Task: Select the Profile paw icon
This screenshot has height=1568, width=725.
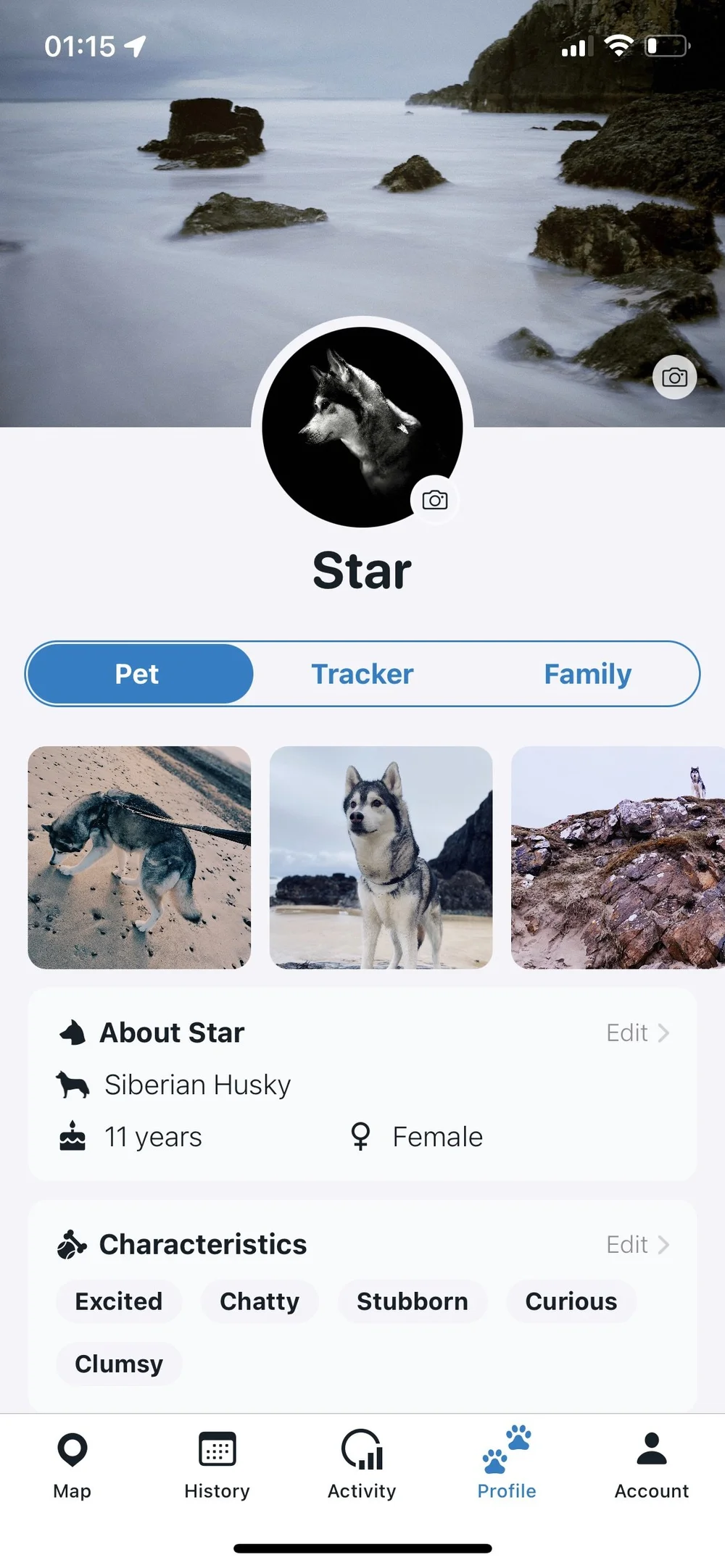Action: (x=507, y=1449)
